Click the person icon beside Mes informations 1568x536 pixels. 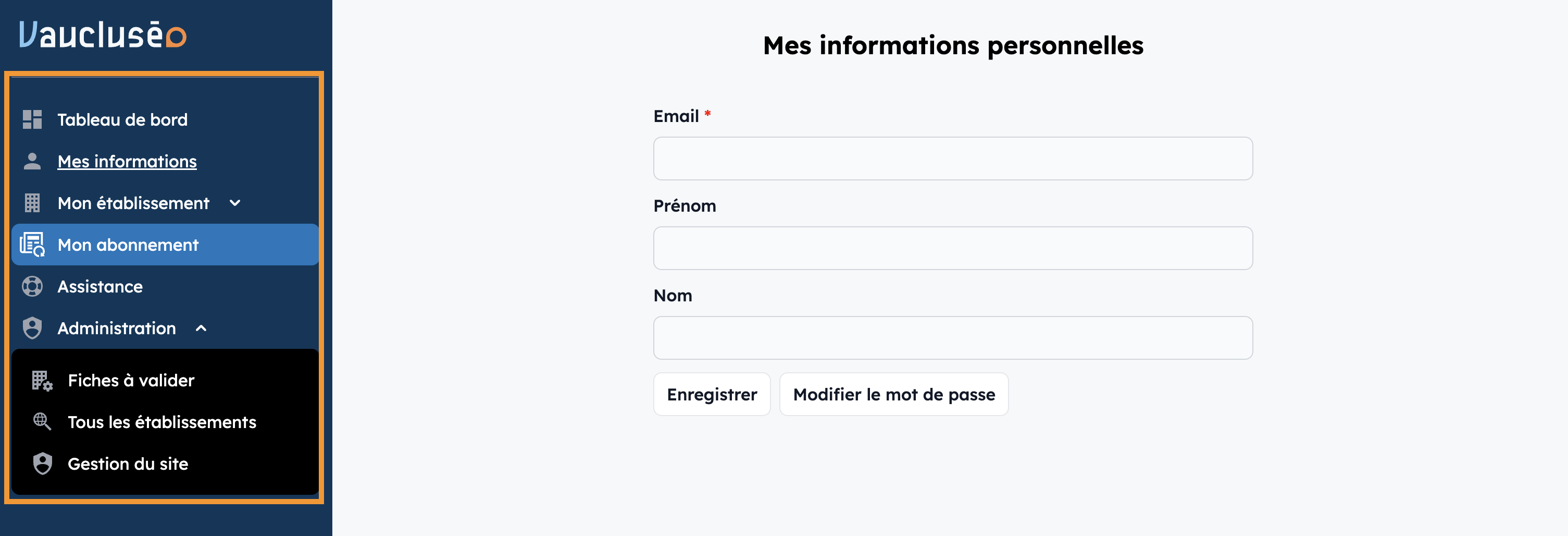(x=32, y=162)
